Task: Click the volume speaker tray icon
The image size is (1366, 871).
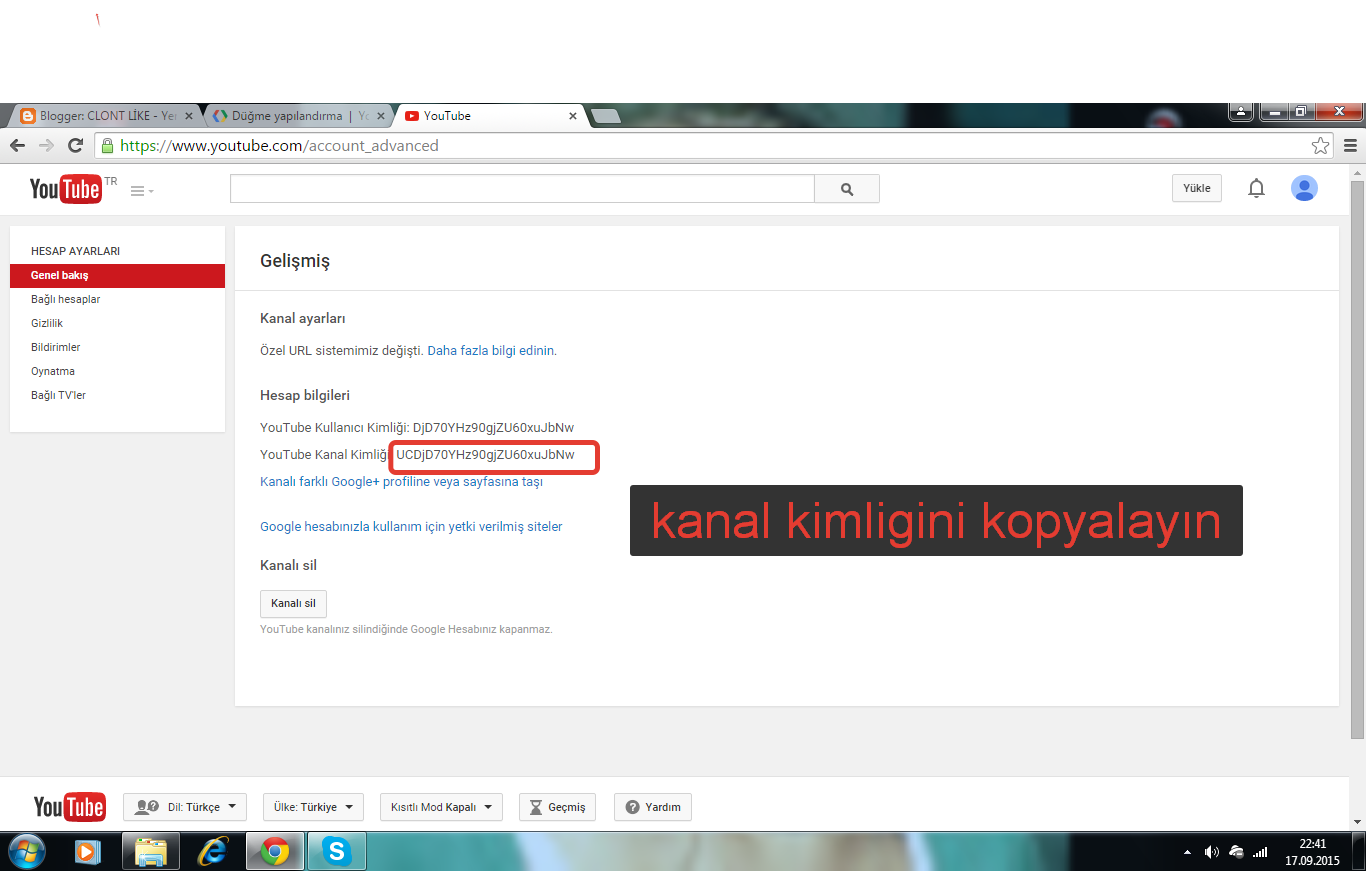Action: point(1212,852)
